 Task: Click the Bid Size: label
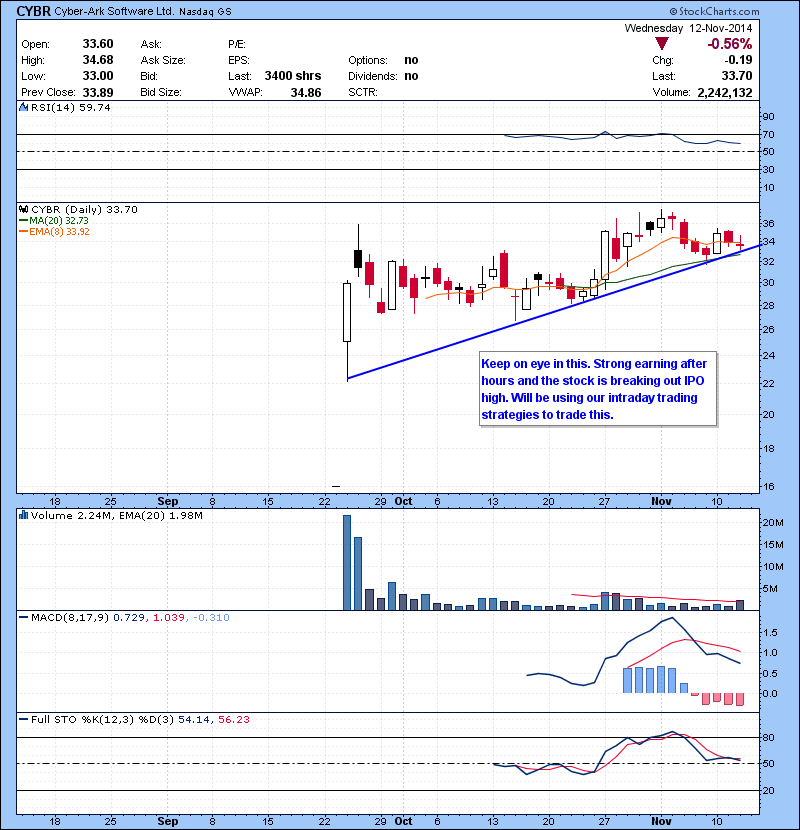point(161,92)
